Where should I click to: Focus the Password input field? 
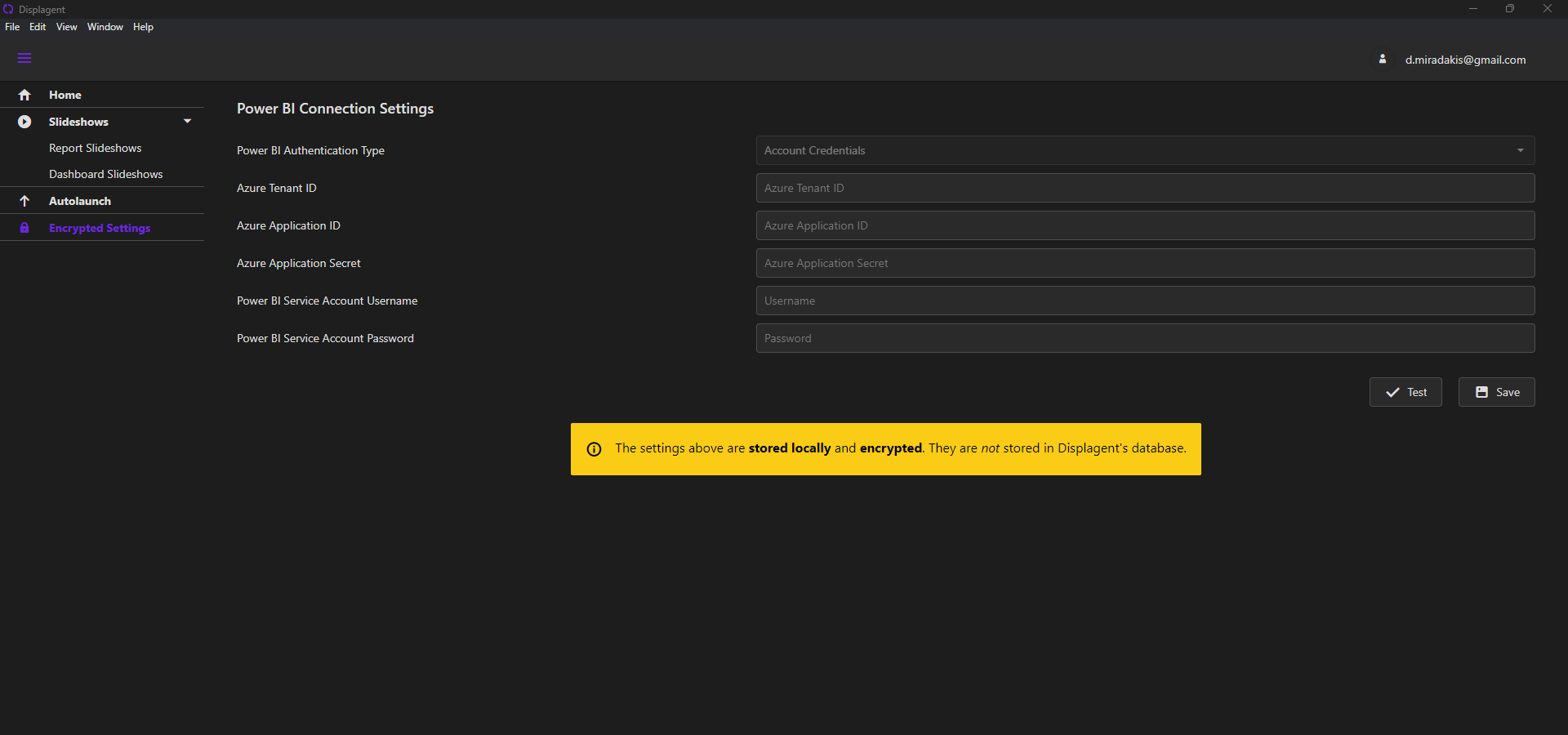(1145, 338)
